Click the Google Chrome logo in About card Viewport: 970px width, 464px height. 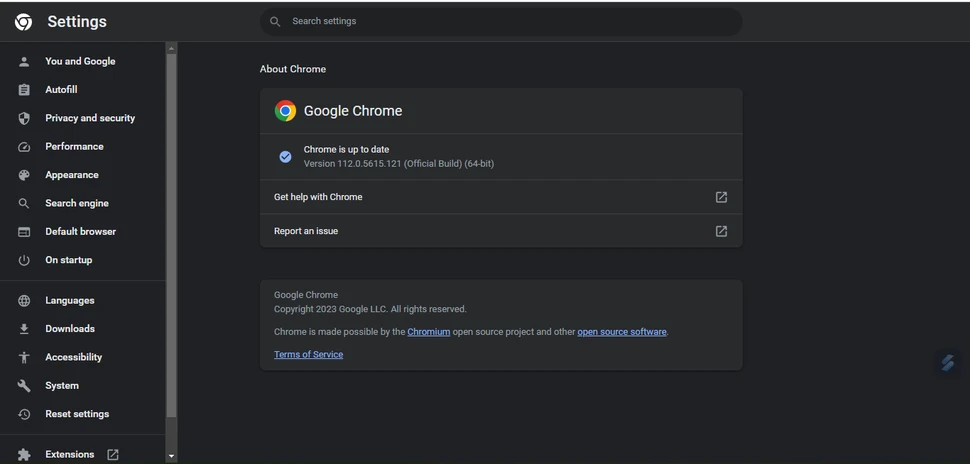(285, 111)
